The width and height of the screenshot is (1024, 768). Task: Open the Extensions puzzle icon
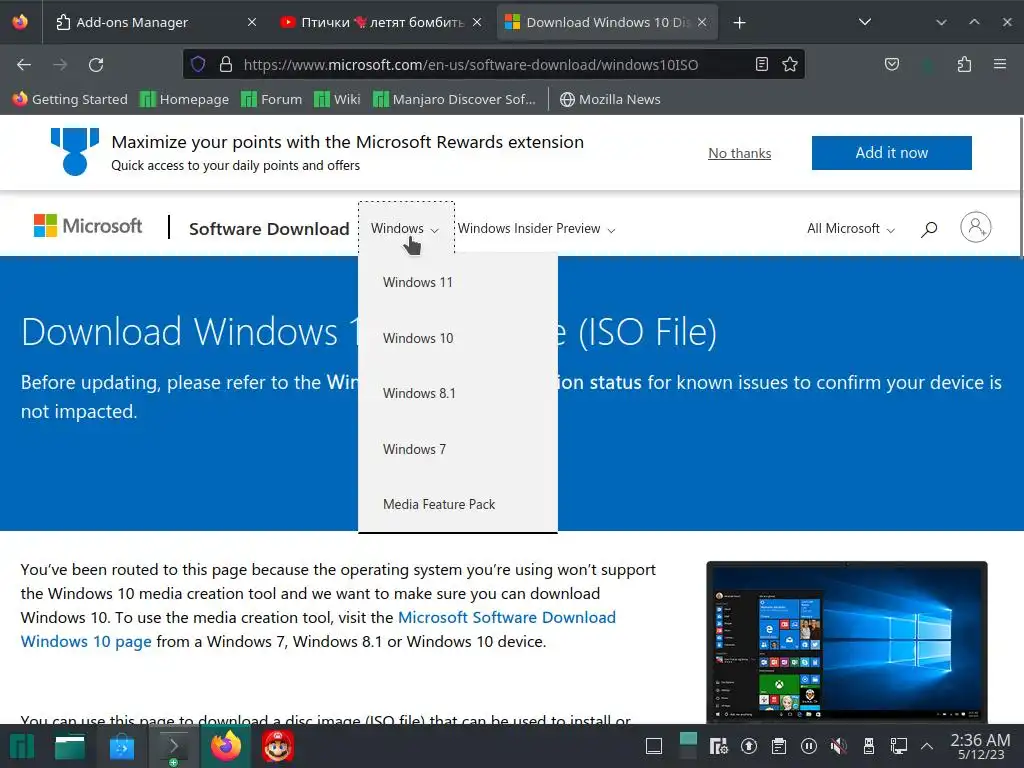[x=964, y=64]
